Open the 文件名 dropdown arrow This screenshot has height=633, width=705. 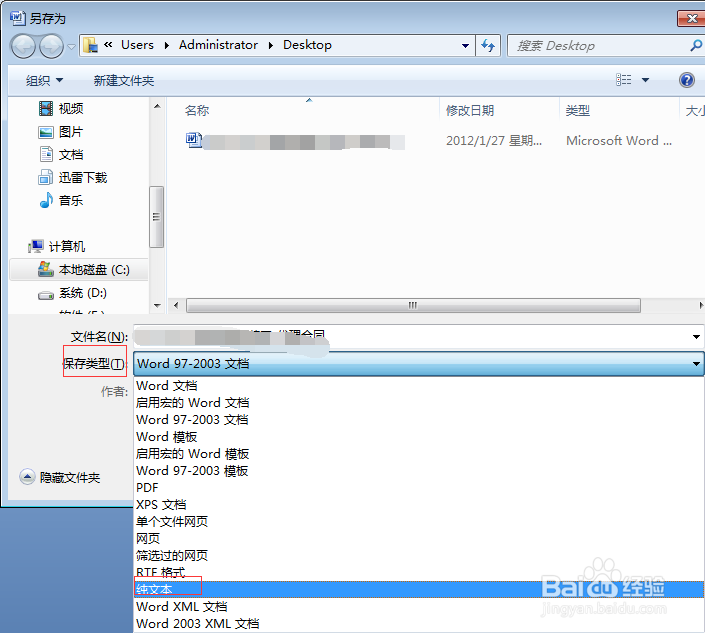point(696,336)
